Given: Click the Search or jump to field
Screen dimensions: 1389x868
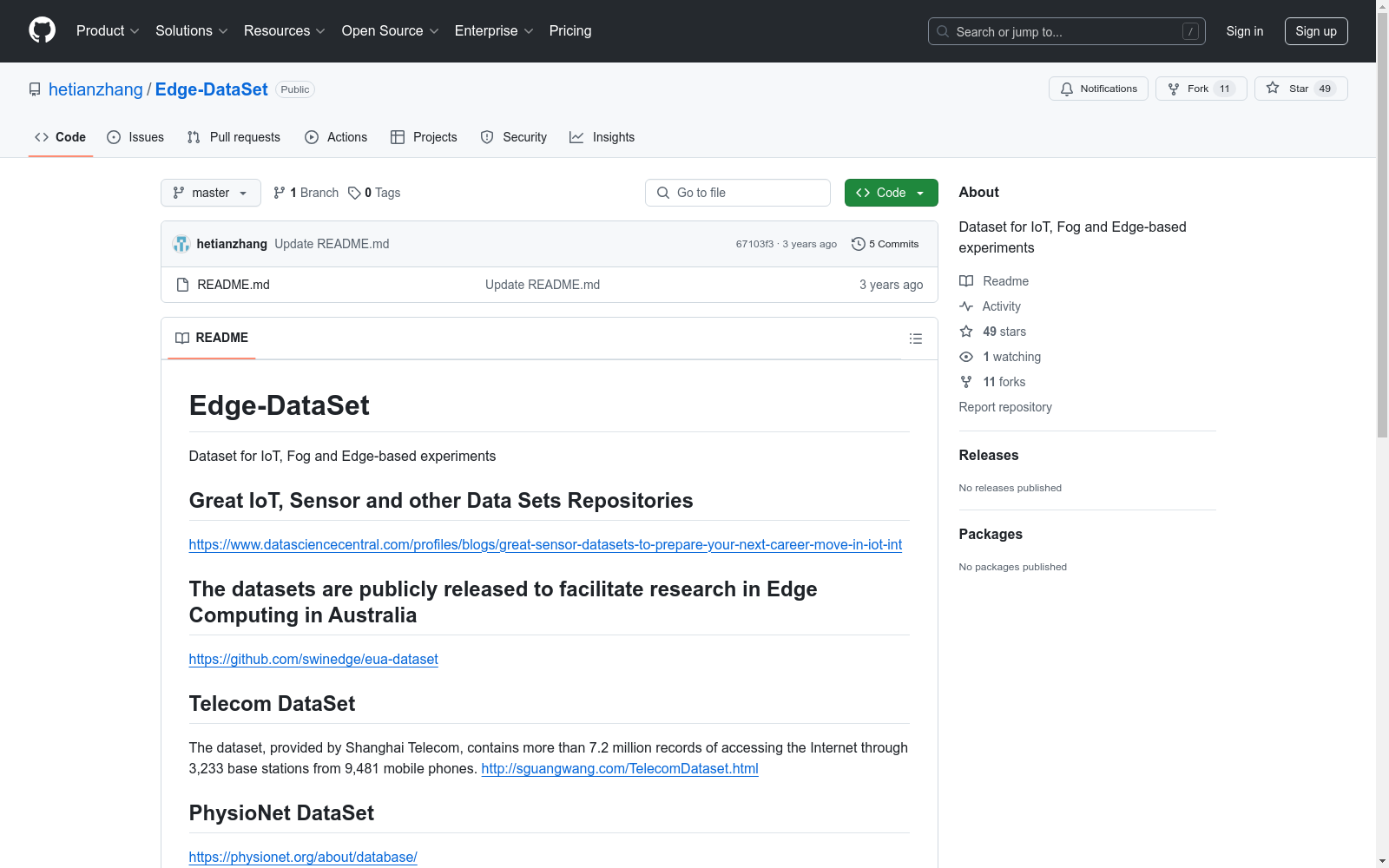Looking at the screenshot, I should coord(1067,31).
